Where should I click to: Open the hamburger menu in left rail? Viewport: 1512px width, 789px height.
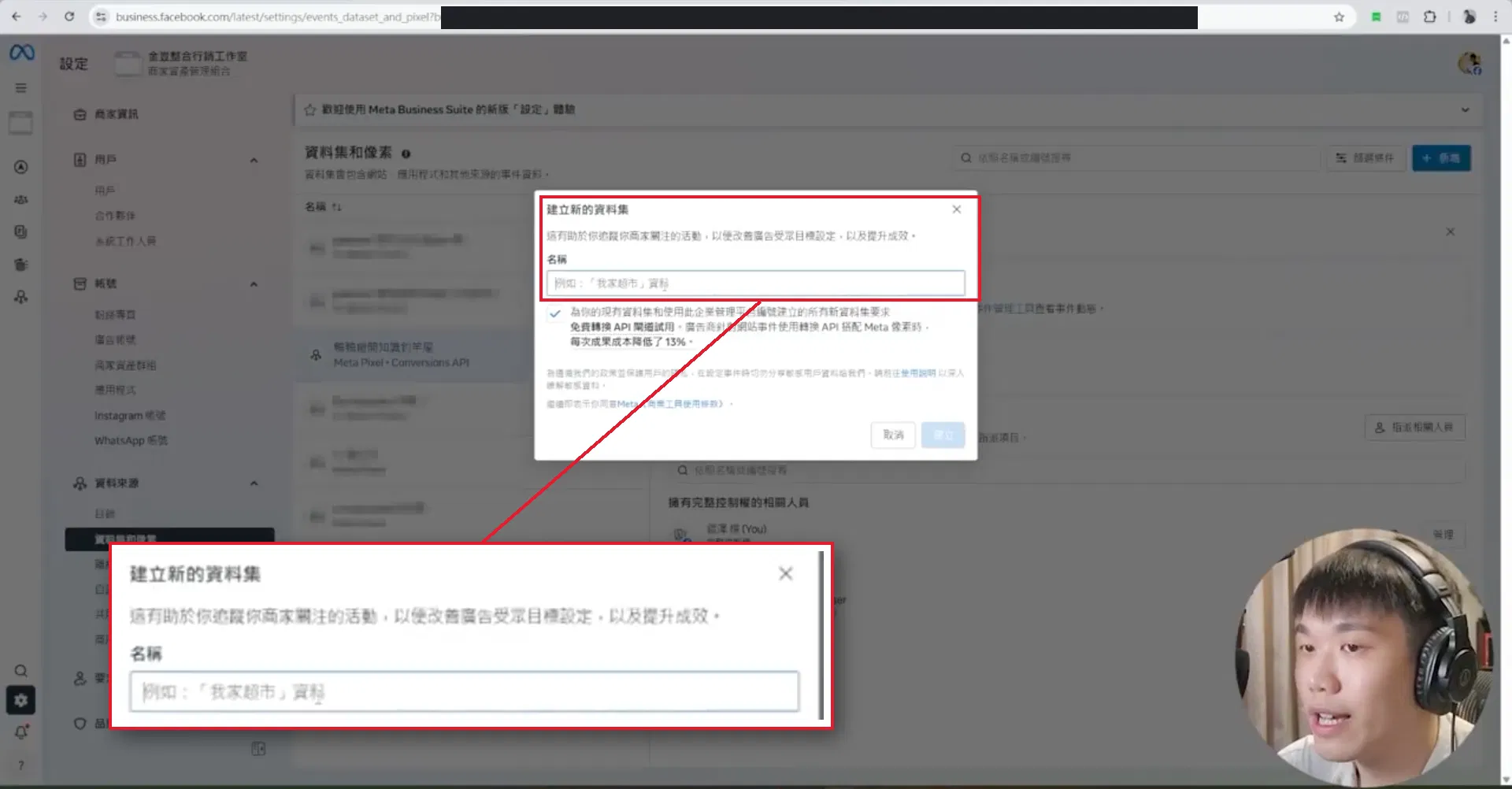click(x=21, y=88)
